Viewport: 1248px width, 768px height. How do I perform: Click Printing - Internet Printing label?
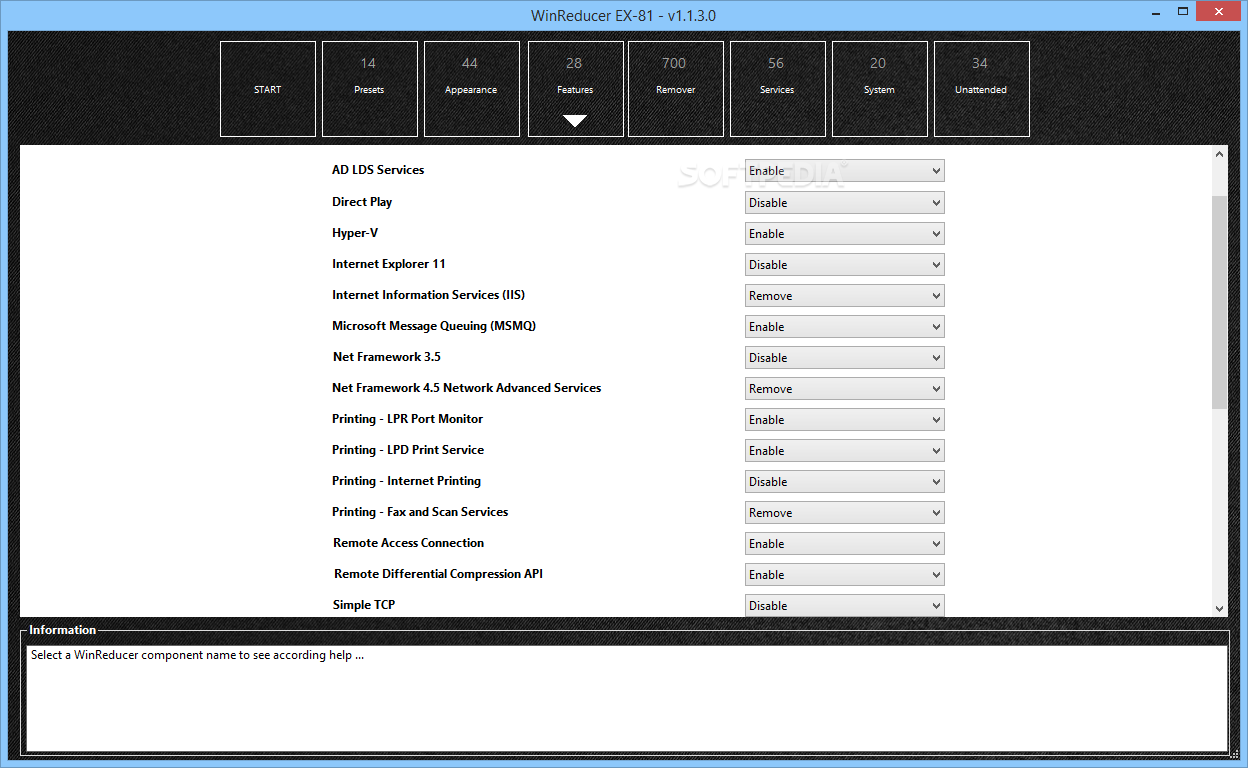(407, 481)
